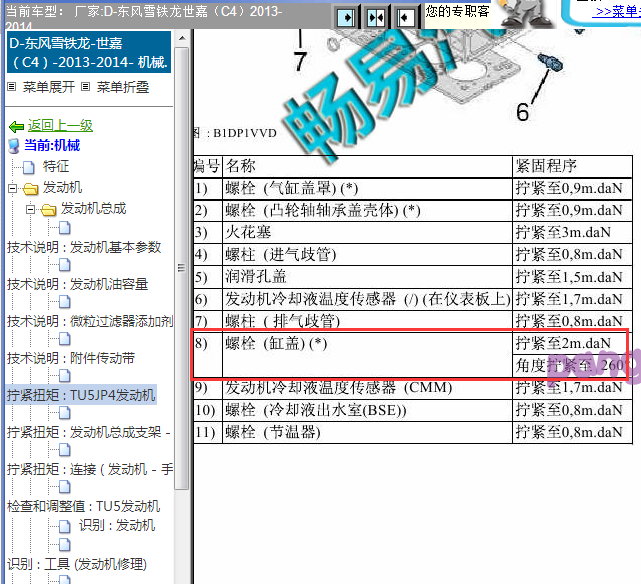Open 技术说明:发动机基本参数
Viewport: 641px width, 584px height.
tap(84, 247)
